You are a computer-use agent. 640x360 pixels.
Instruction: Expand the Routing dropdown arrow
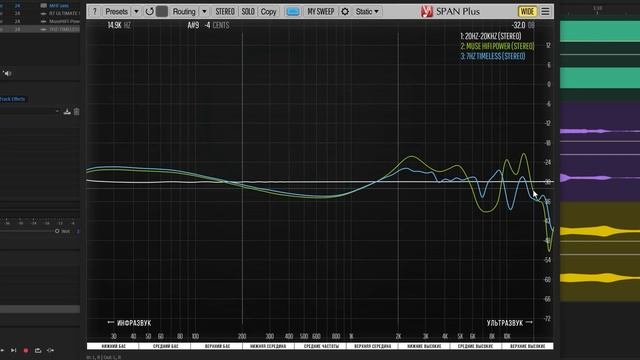point(204,11)
